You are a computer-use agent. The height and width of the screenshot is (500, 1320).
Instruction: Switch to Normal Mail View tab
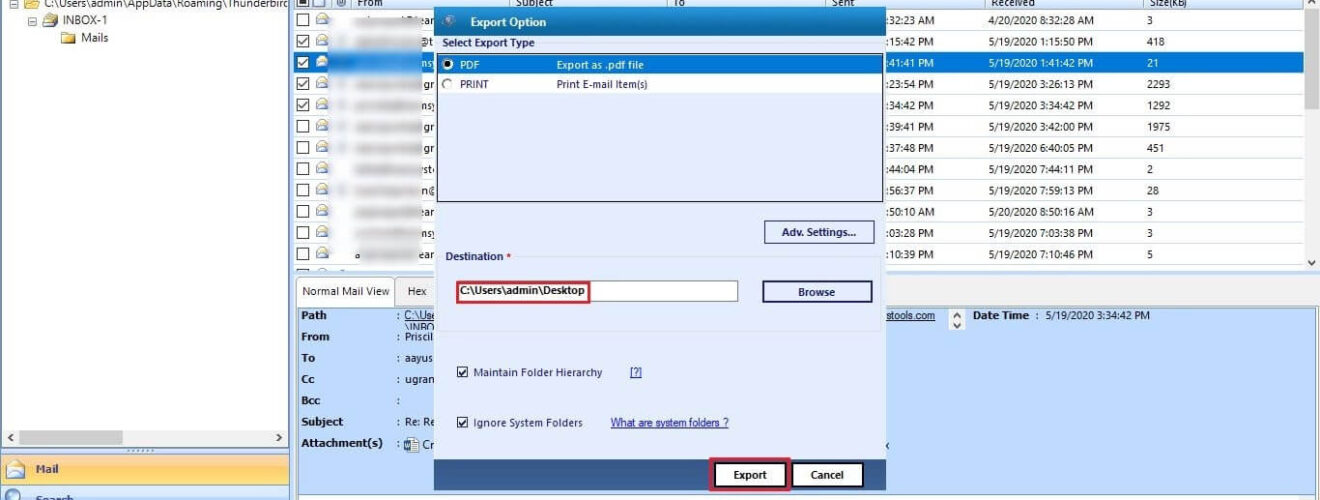[346, 291]
